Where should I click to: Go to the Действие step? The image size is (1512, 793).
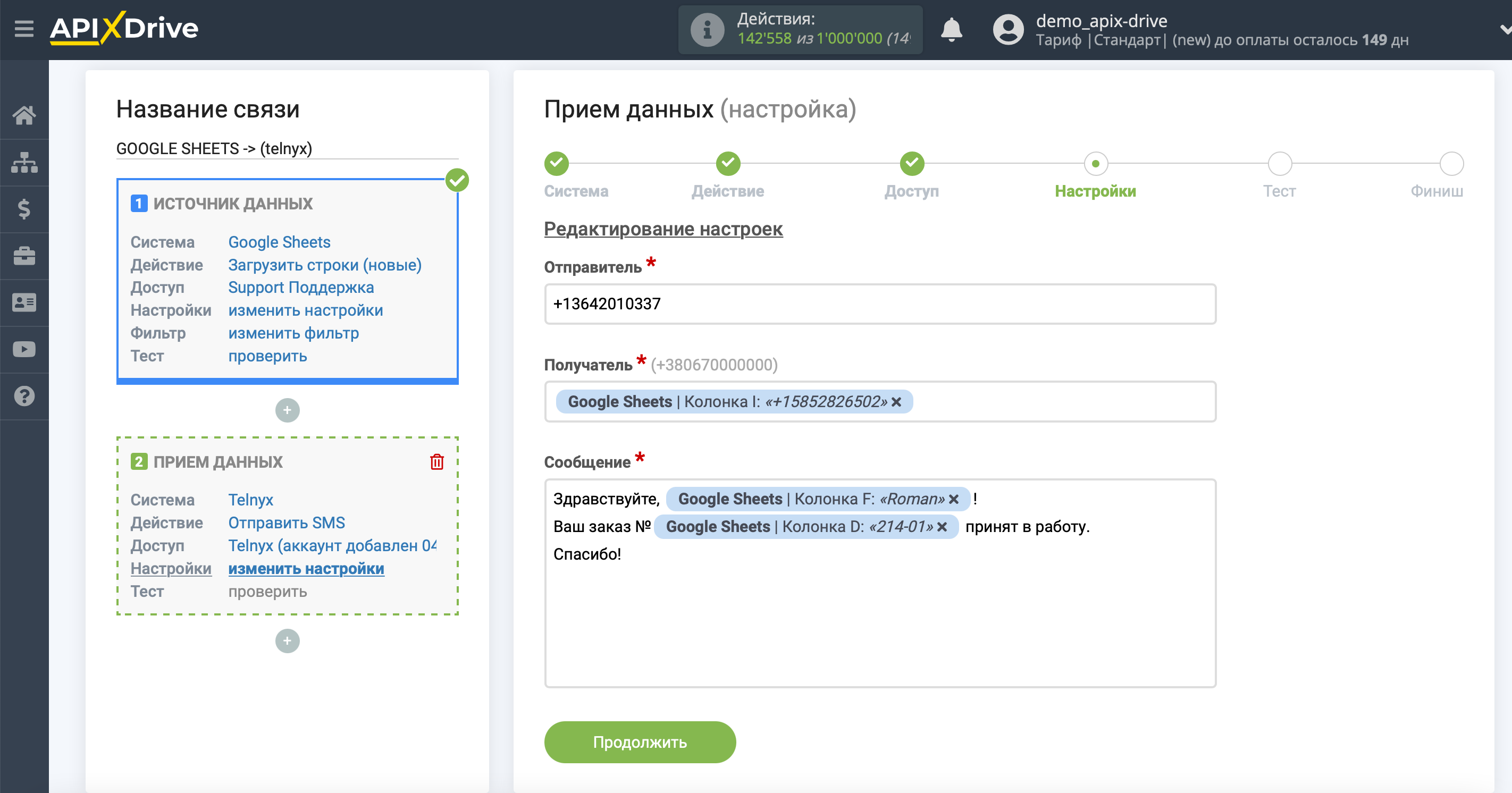pyautogui.click(x=728, y=164)
